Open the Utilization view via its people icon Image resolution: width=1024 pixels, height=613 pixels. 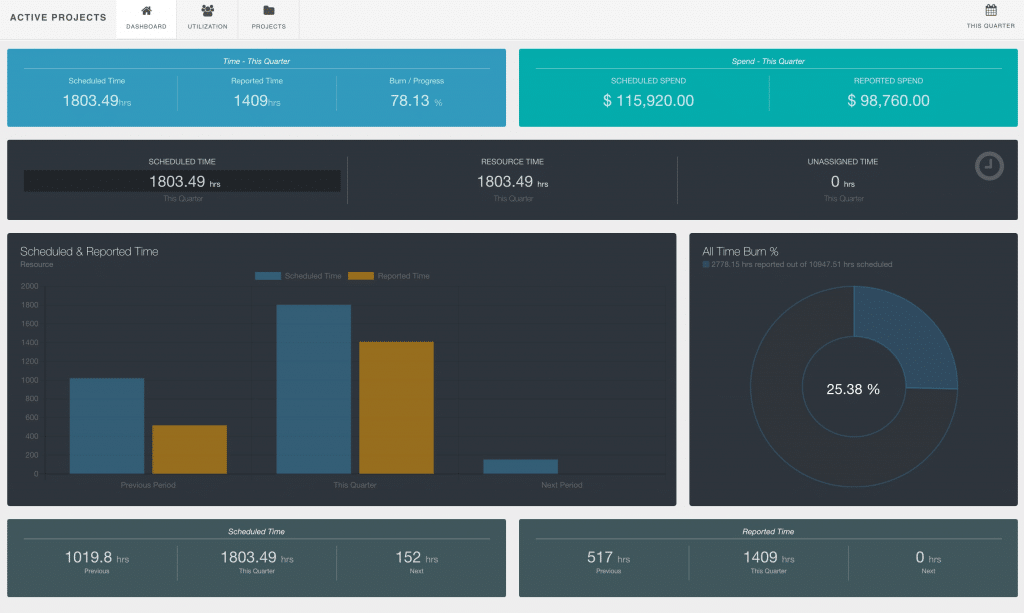click(x=207, y=12)
